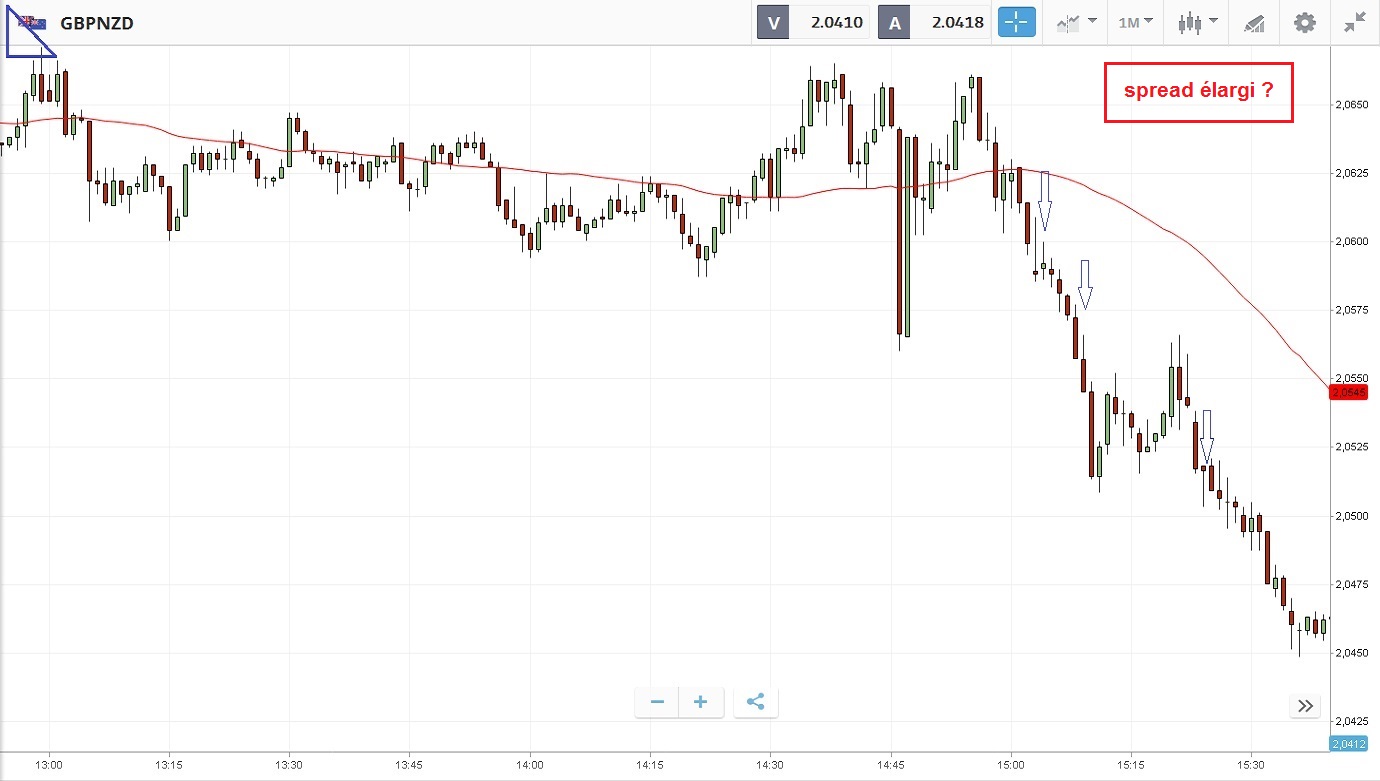Click the collapse chart arrows icon

point(1355,22)
